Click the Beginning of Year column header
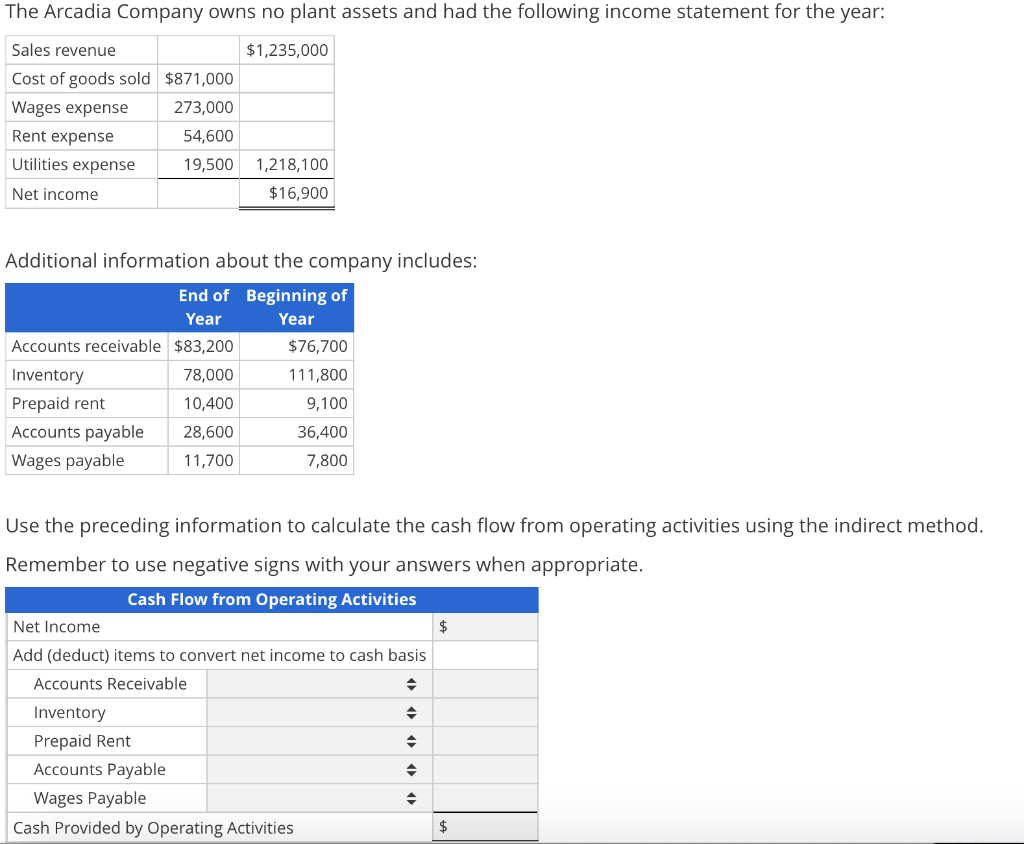The height and width of the screenshot is (844, 1024). 296,307
